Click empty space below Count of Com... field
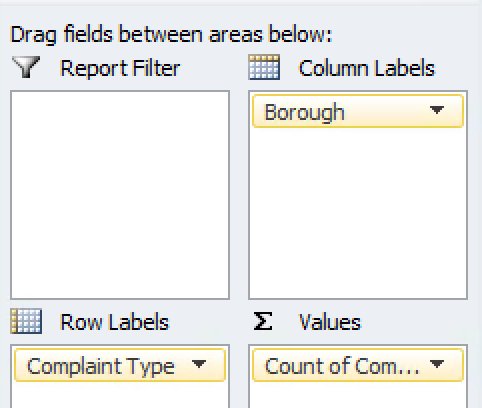Image resolution: width=482 pixels, height=408 pixels. 358,395
